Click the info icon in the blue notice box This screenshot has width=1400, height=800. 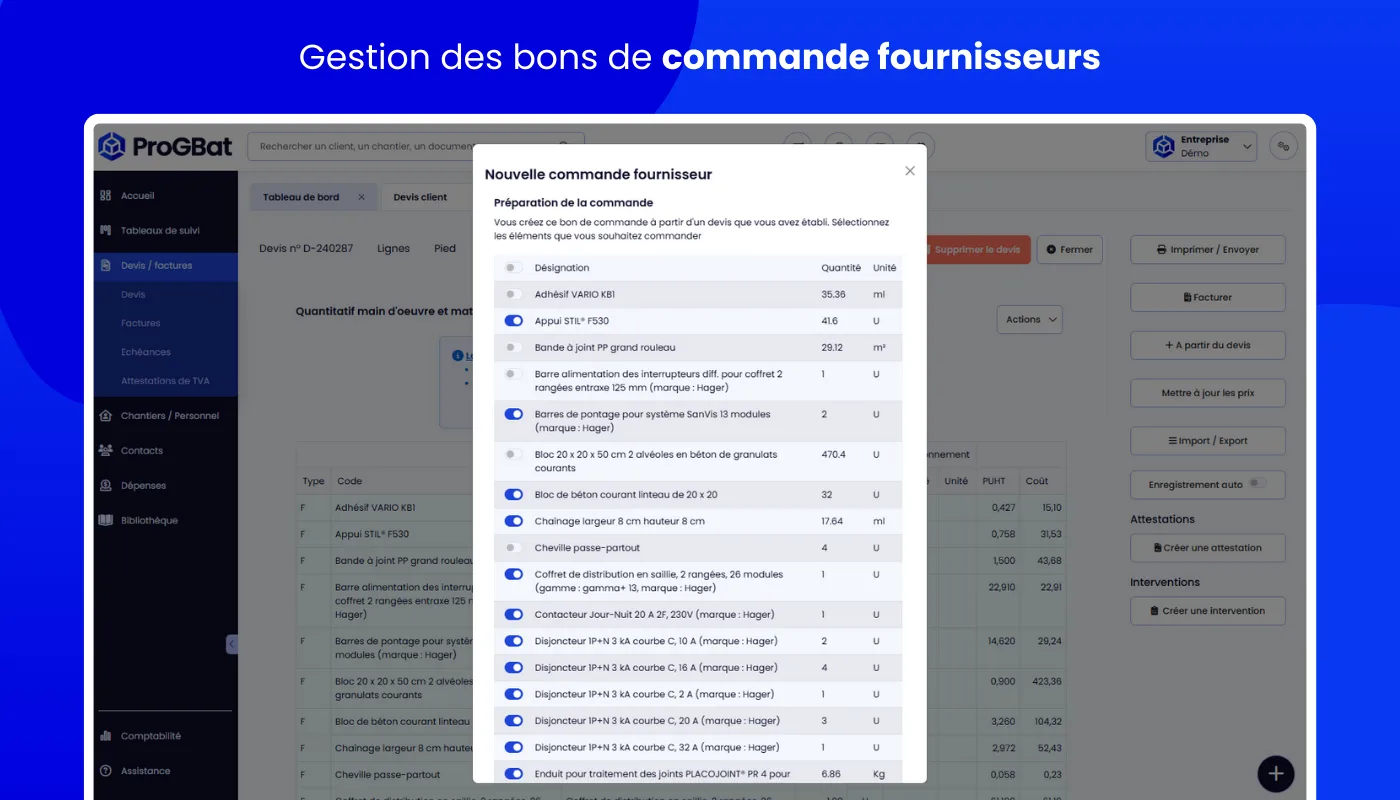458,355
